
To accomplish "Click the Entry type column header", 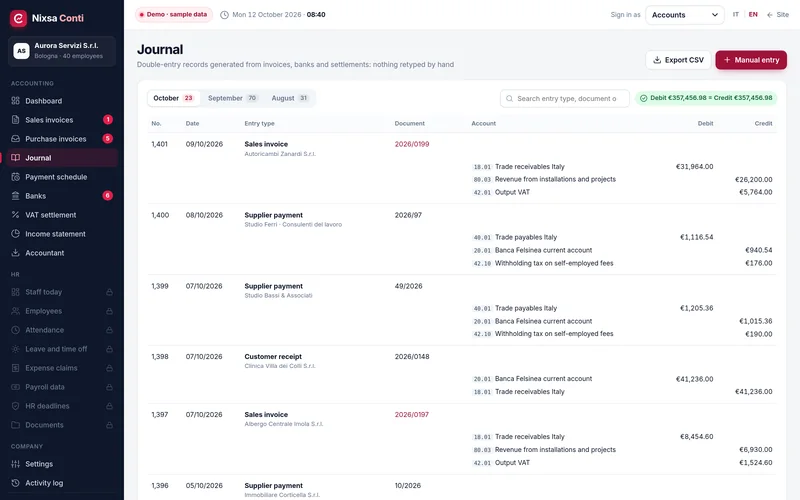I will 259,123.
